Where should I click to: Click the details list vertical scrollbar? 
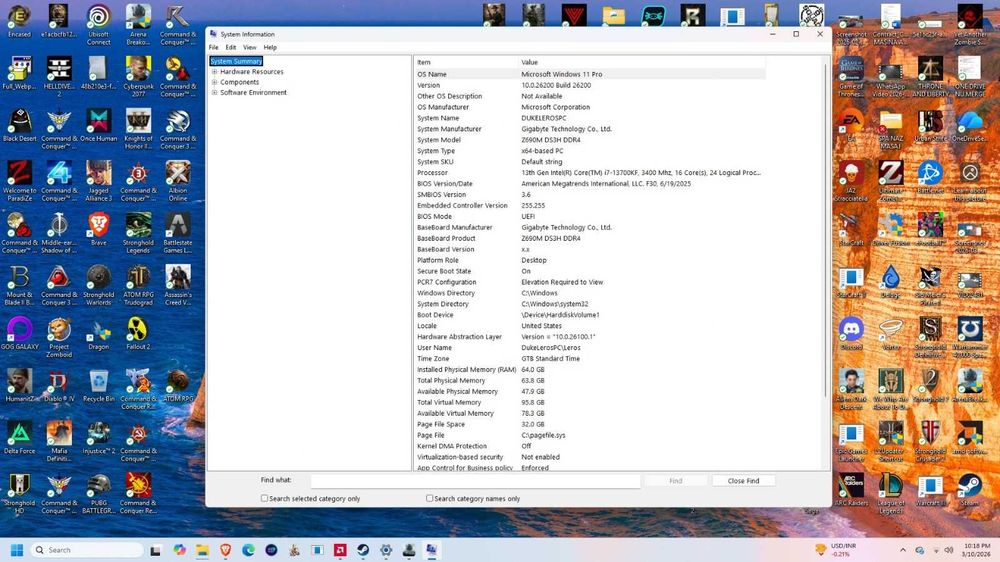pos(826,230)
